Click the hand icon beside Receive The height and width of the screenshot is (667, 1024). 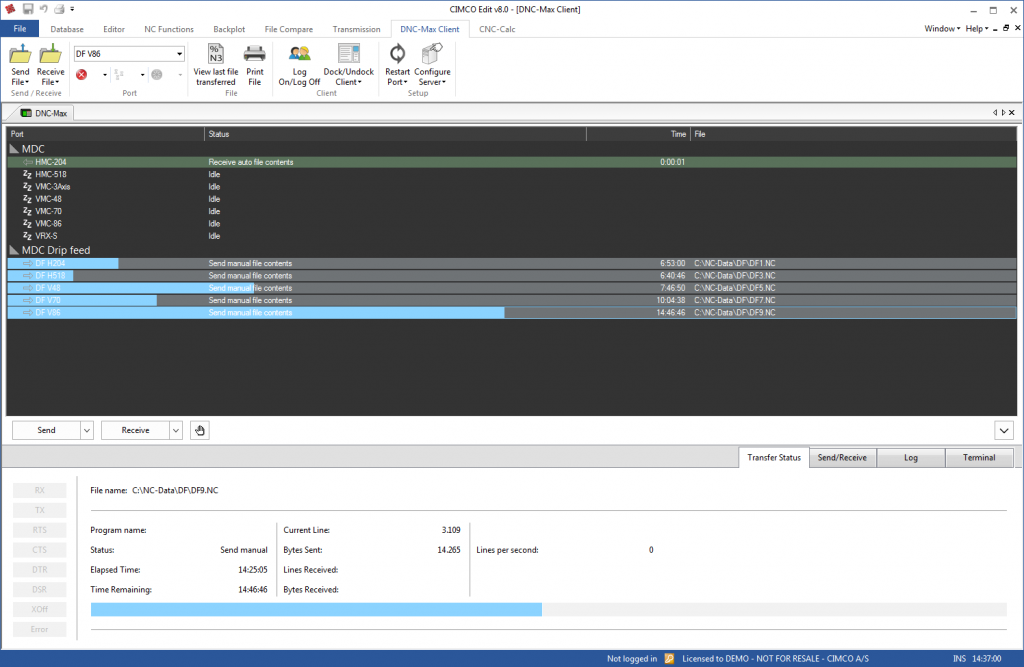200,431
